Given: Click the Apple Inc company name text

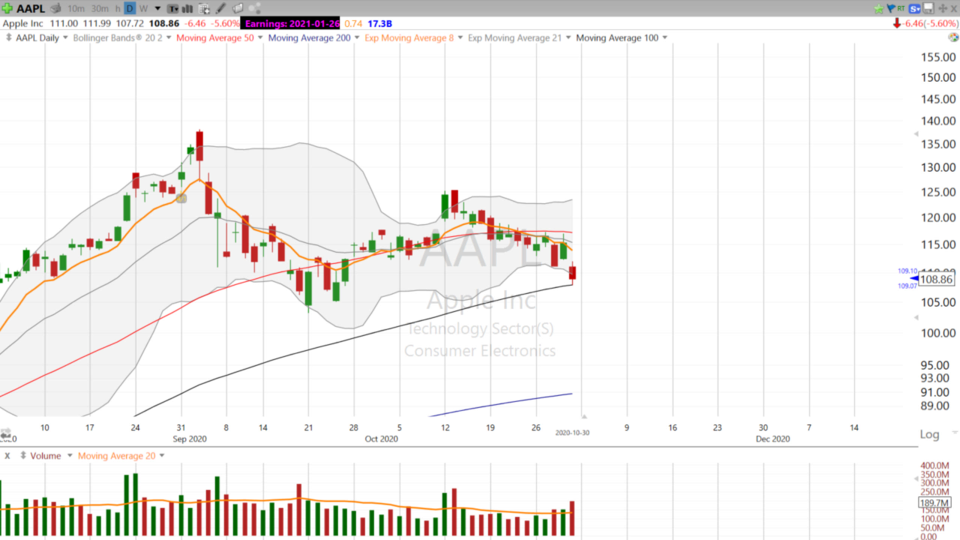Looking at the screenshot, I should pyautogui.click(x=23, y=23).
